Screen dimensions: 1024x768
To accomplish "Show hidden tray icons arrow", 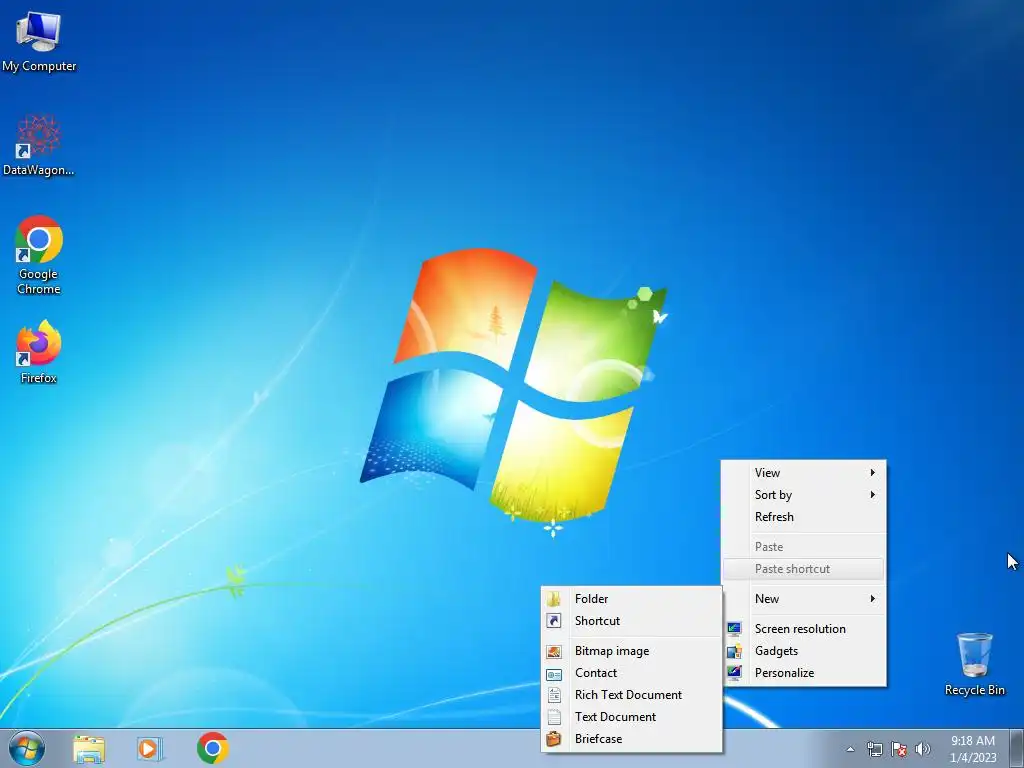I will click(850, 749).
